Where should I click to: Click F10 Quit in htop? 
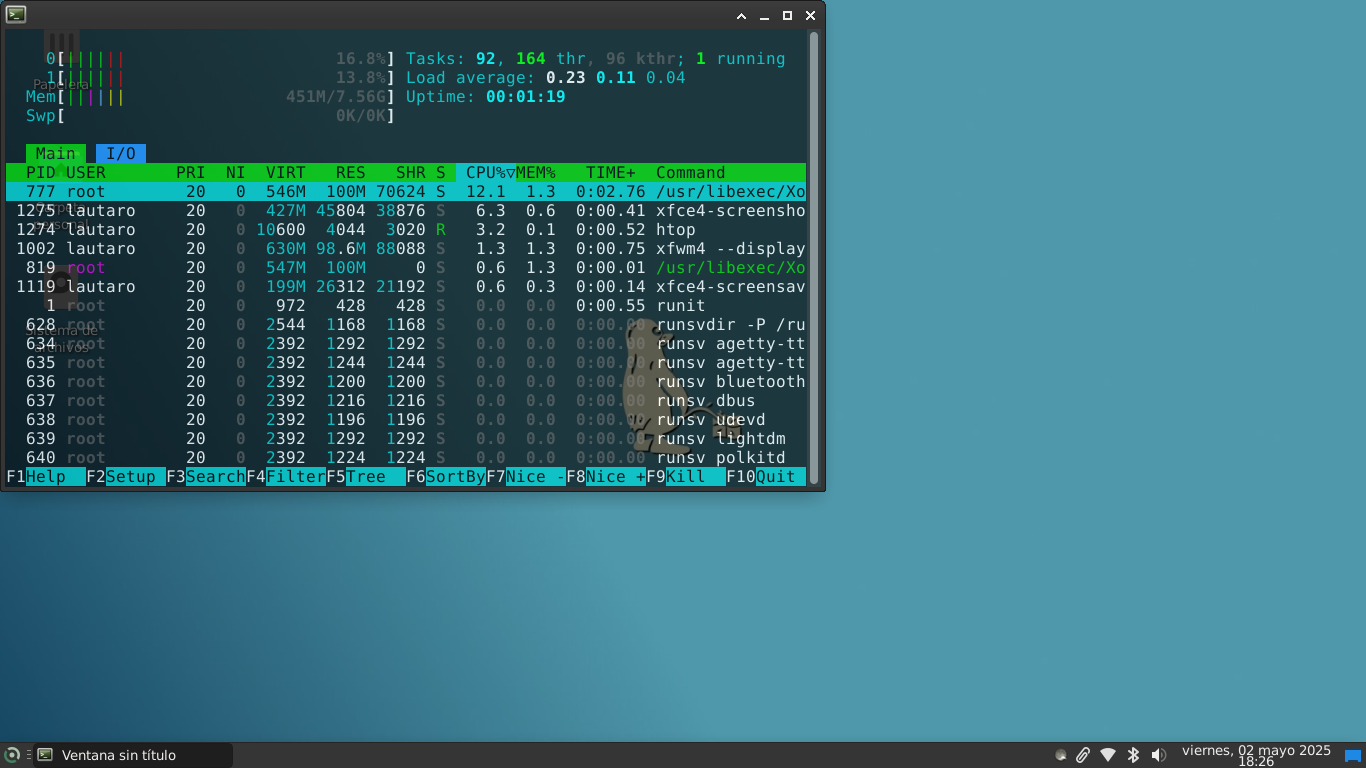(x=766, y=476)
